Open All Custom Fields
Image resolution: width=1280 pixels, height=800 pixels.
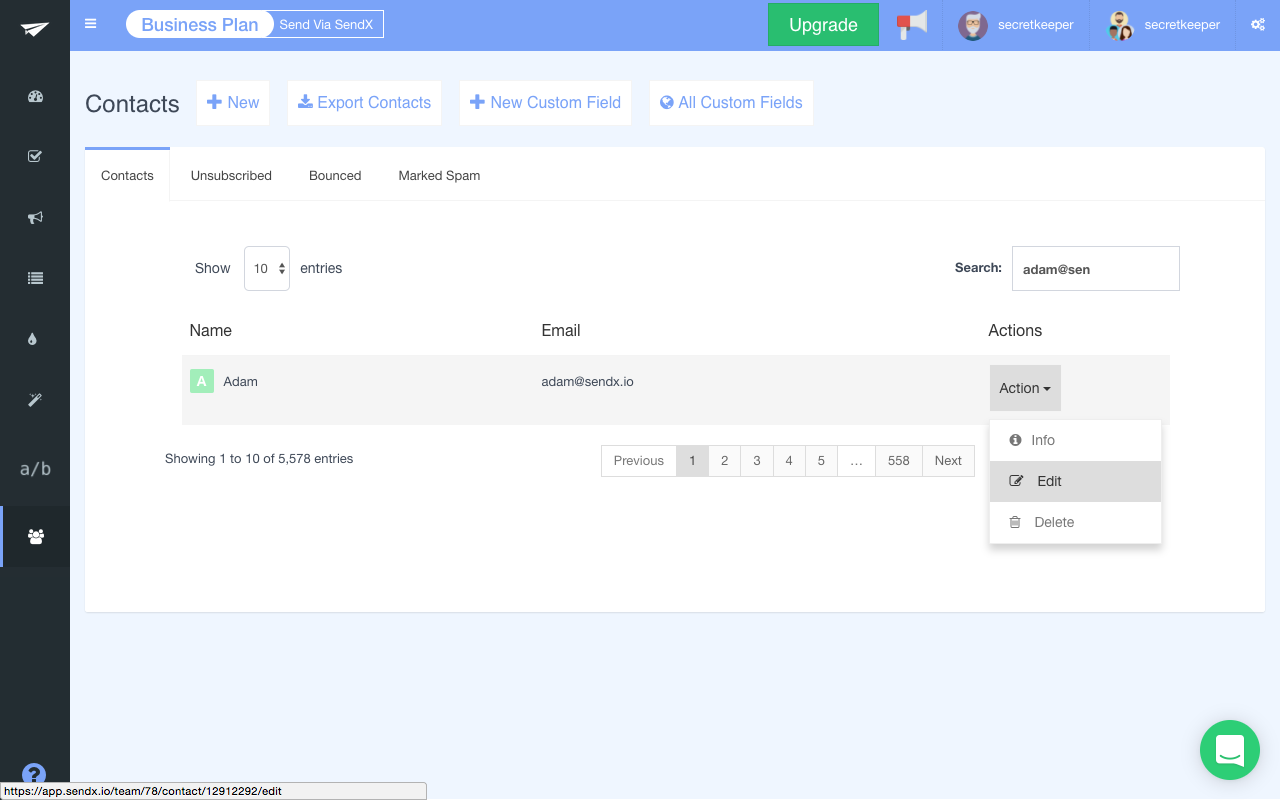click(731, 103)
